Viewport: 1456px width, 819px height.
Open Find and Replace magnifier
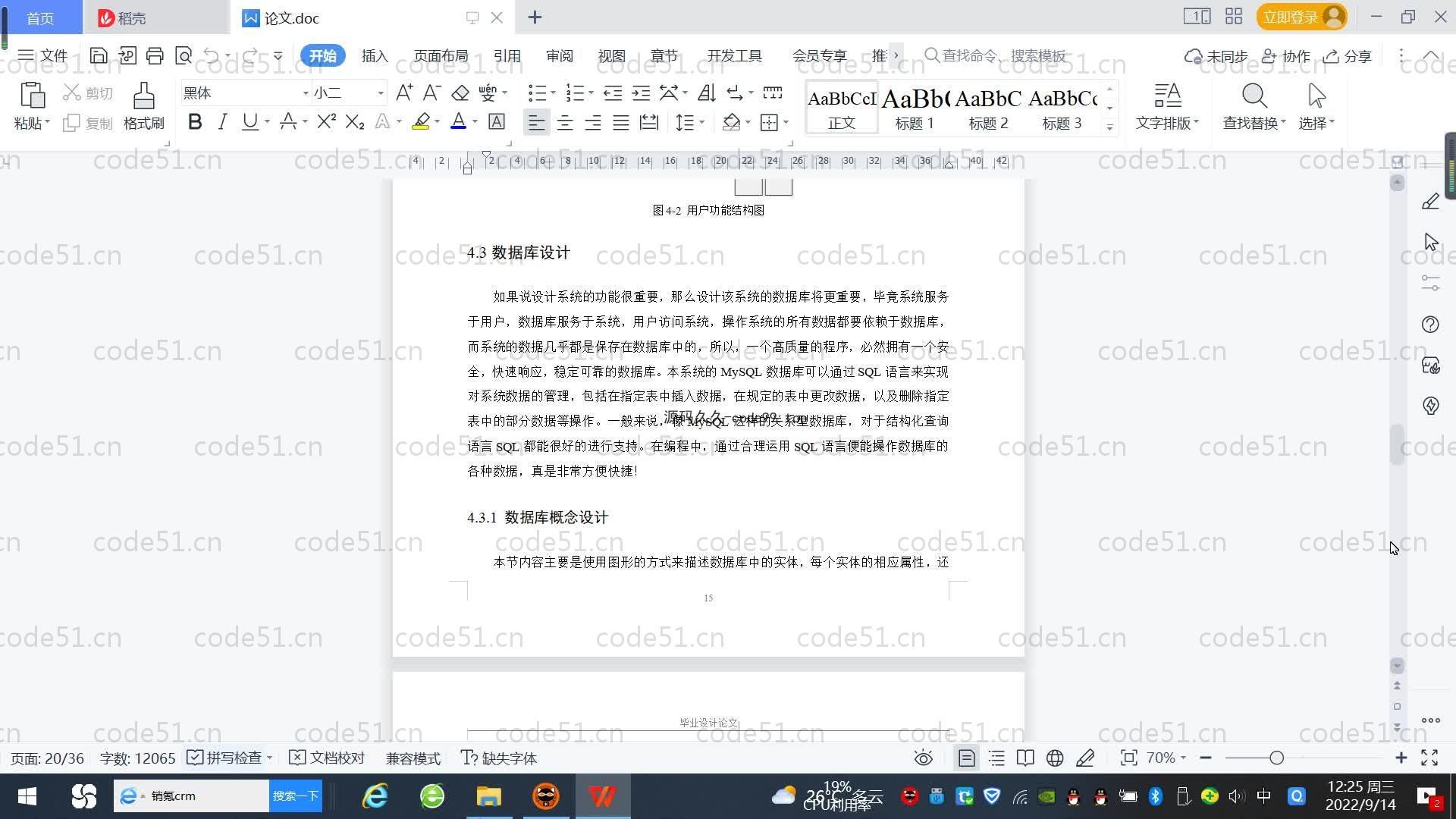pyautogui.click(x=1254, y=96)
